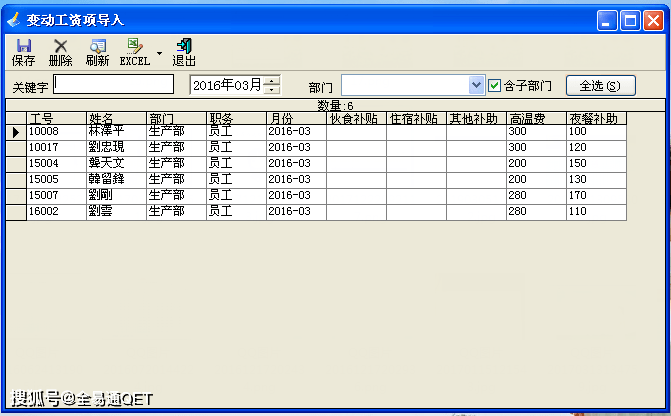Click the 保存 save icon
Viewport: 671px width, 416px height.
tap(24, 46)
